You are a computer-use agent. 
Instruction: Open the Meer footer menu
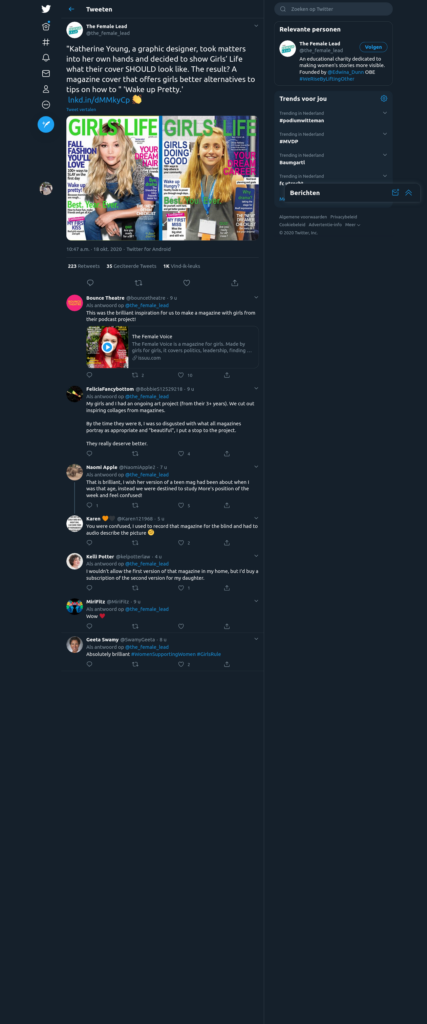point(353,225)
